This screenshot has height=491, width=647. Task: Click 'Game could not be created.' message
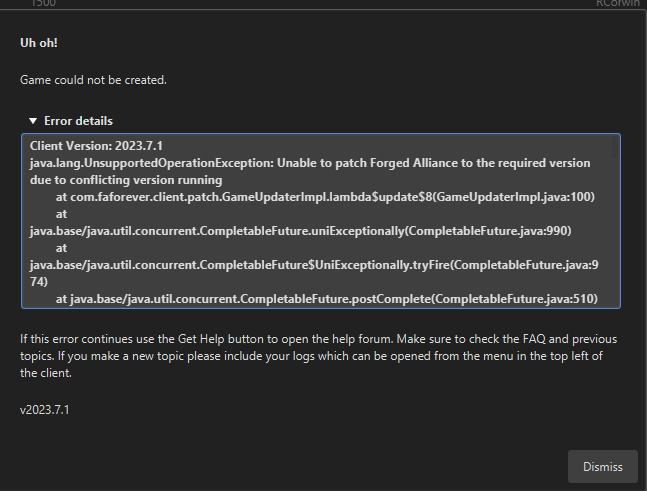93,80
